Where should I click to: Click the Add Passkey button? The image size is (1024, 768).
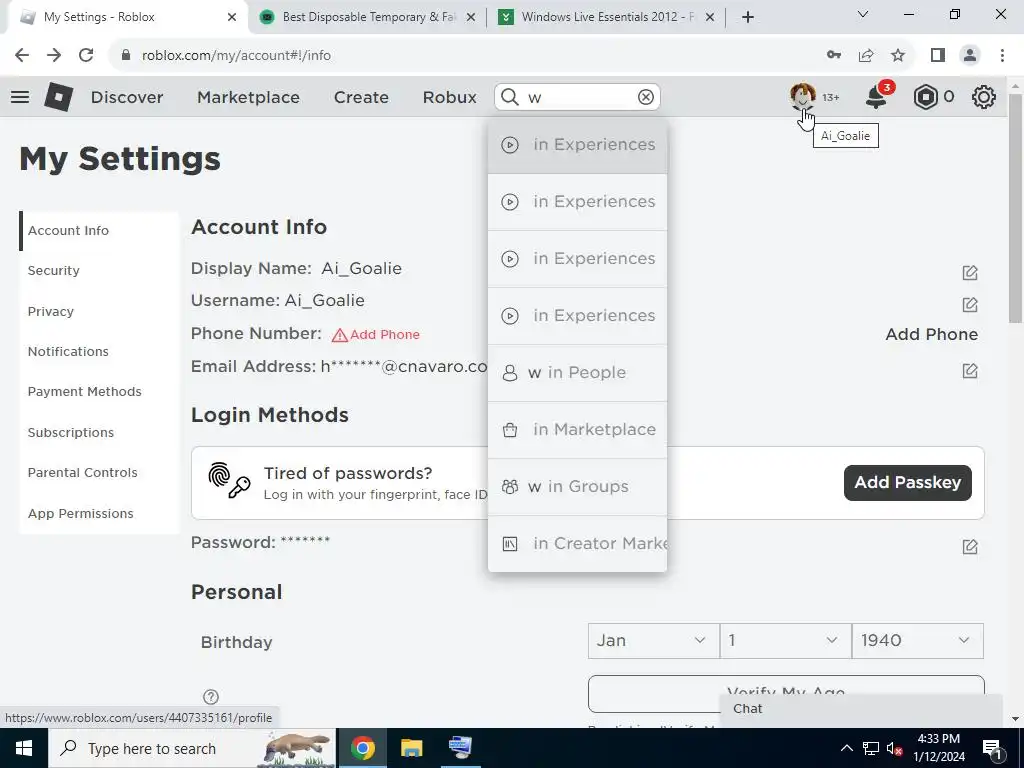(907, 483)
